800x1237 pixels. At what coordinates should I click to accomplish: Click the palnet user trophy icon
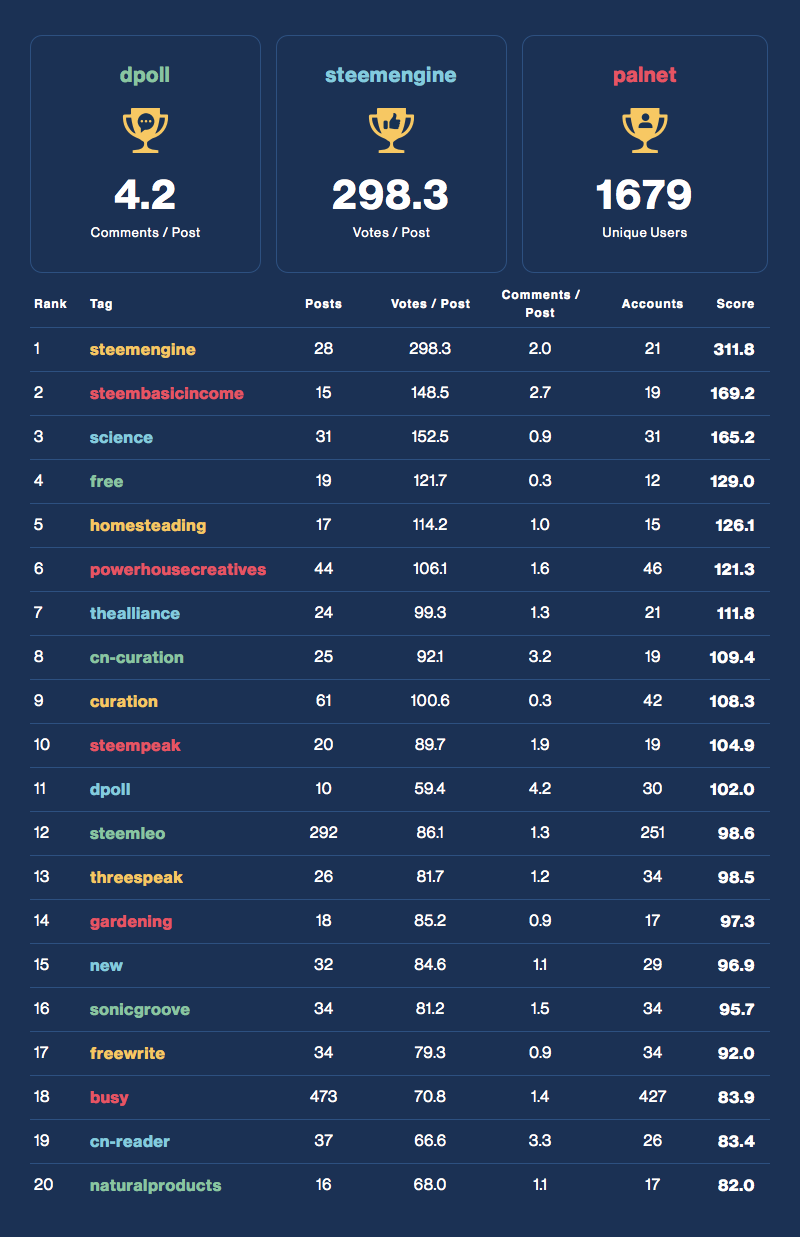pos(645,131)
